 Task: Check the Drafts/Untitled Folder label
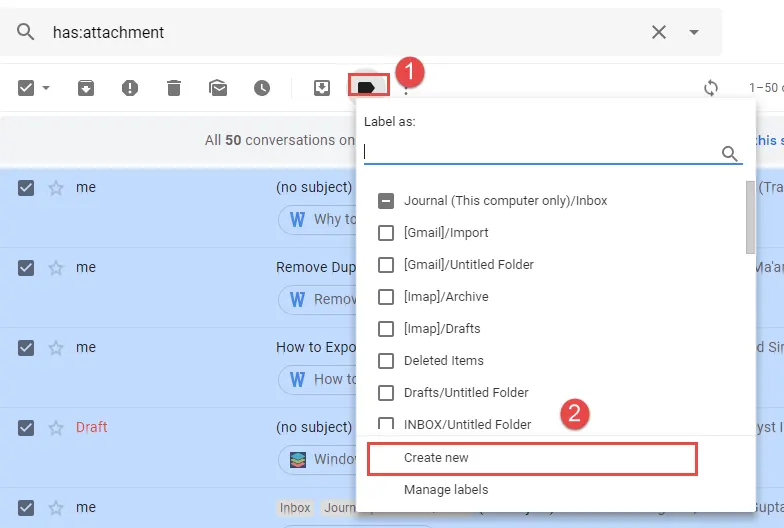pos(386,392)
